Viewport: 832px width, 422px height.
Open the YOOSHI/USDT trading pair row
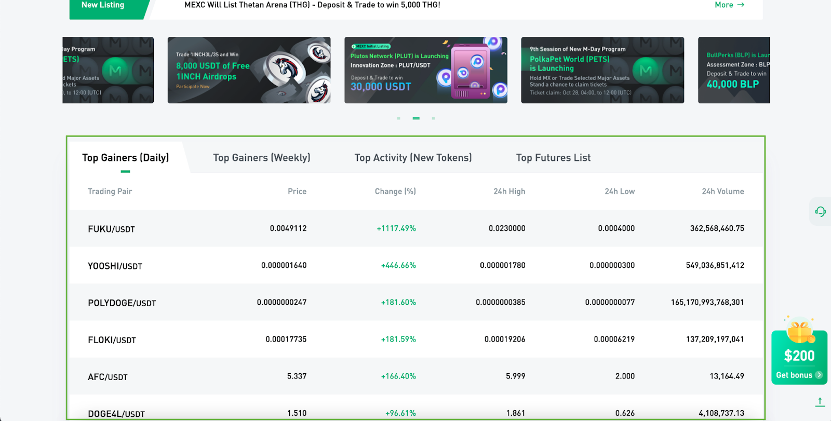tap(115, 266)
